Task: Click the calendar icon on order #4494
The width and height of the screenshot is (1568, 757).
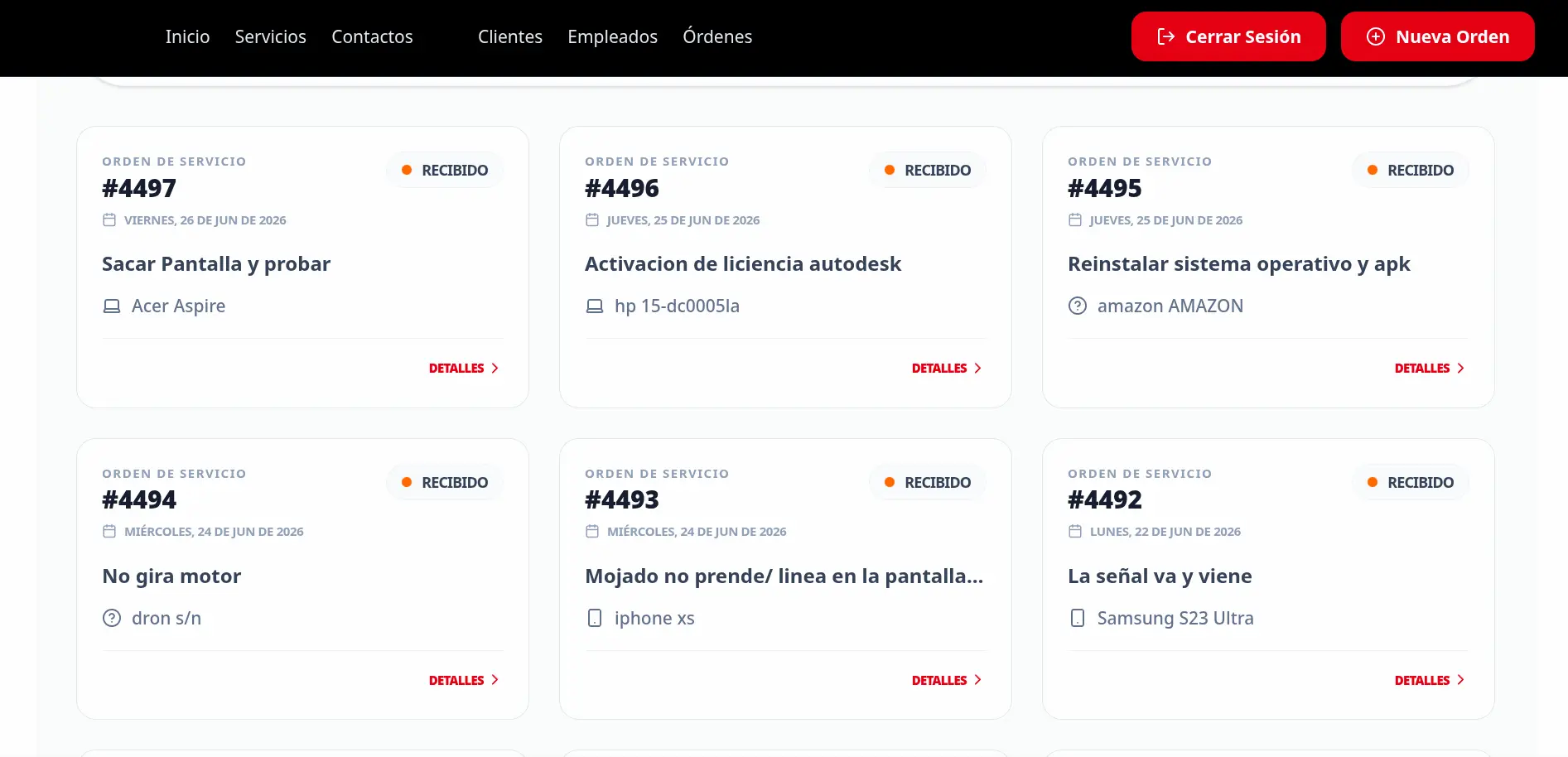Action: (x=109, y=531)
